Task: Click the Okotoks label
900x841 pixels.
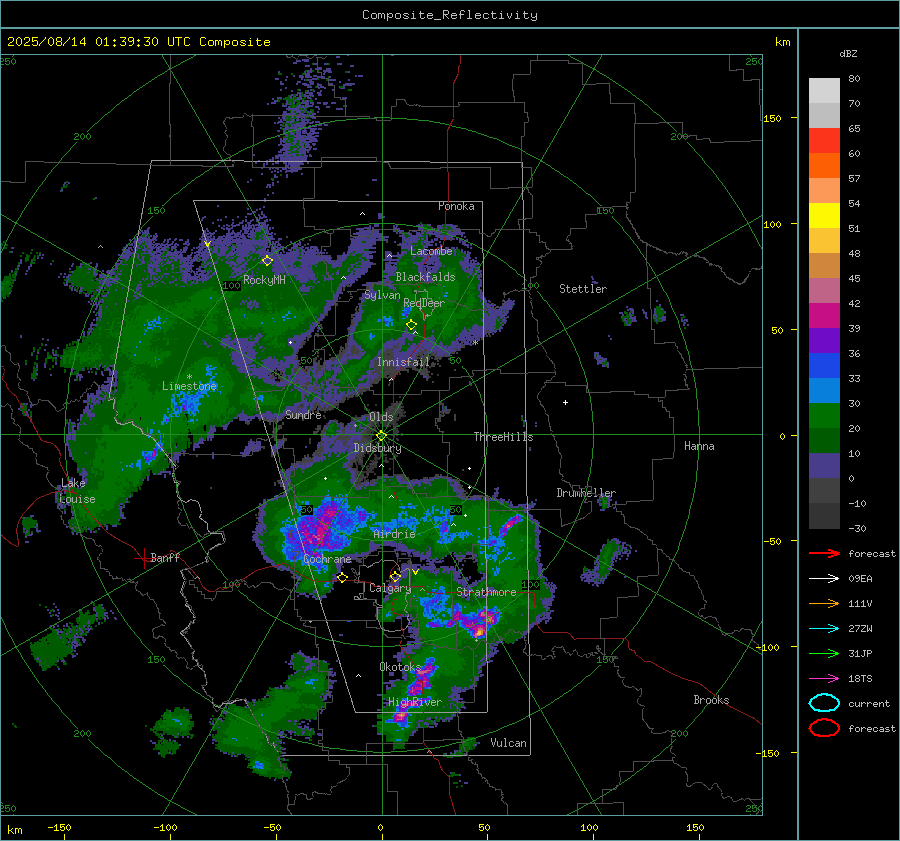Action: pos(400,667)
